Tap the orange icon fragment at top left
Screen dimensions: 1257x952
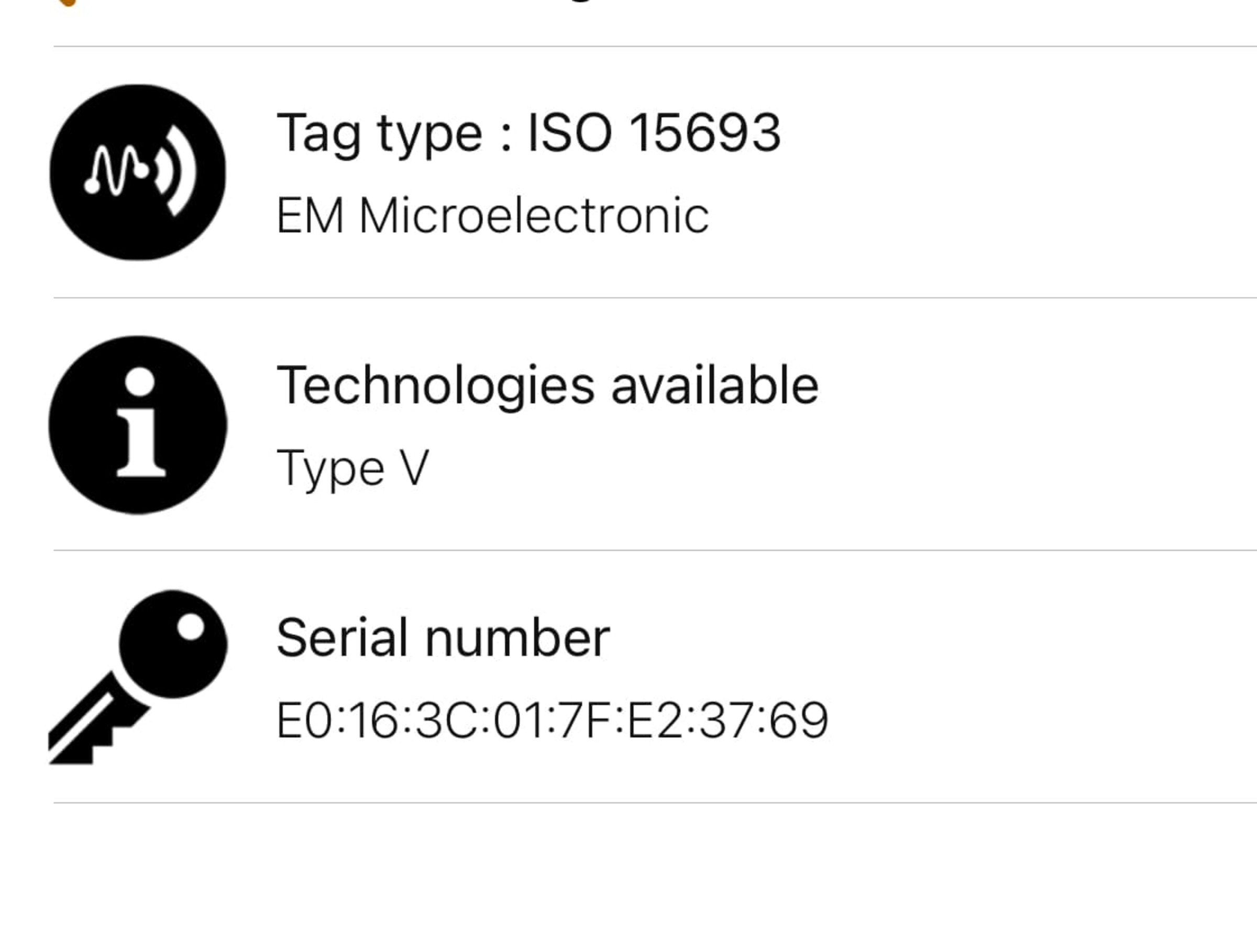point(68,3)
